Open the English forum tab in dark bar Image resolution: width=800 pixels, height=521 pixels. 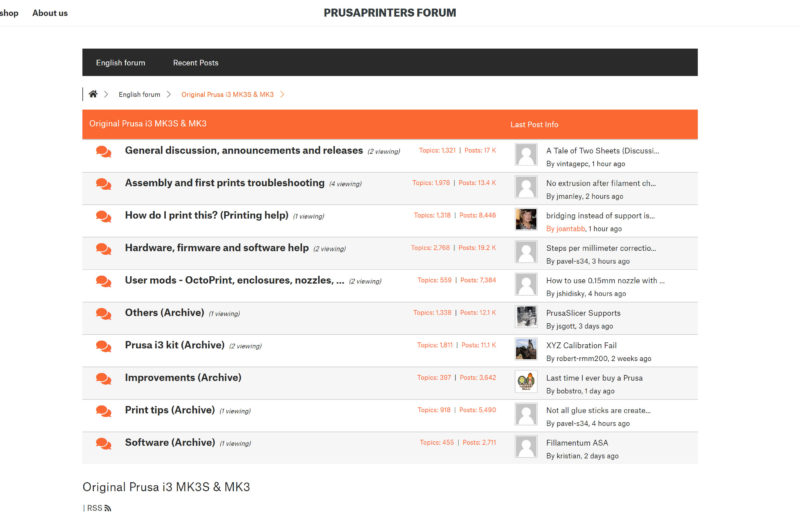coord(120,63)
